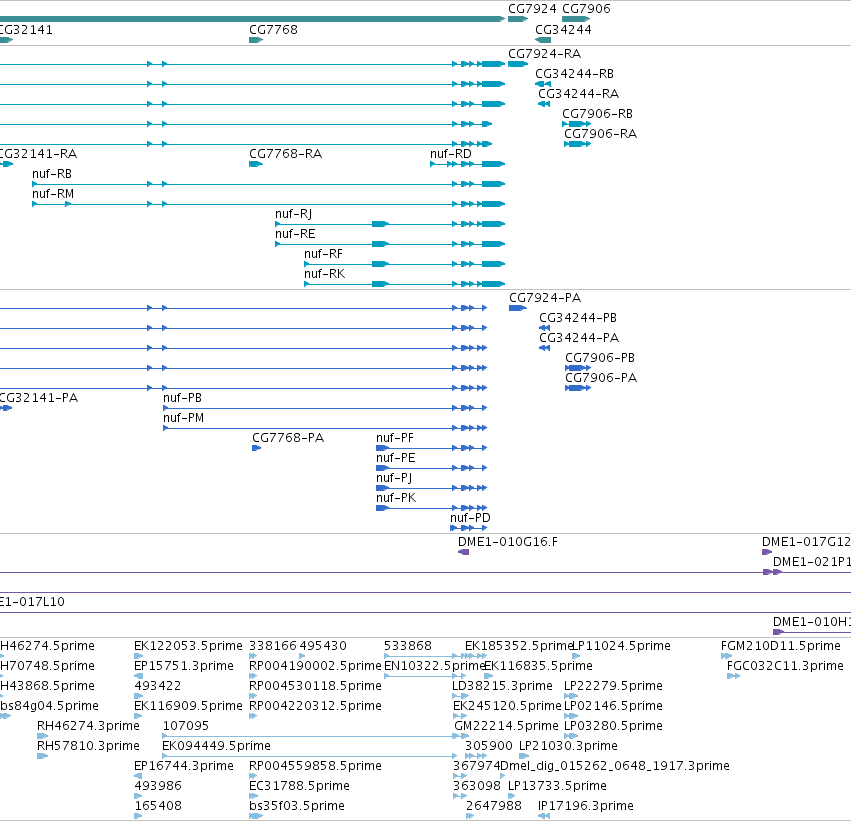Select the nuf-PJ protein feature

coord(431,488)
